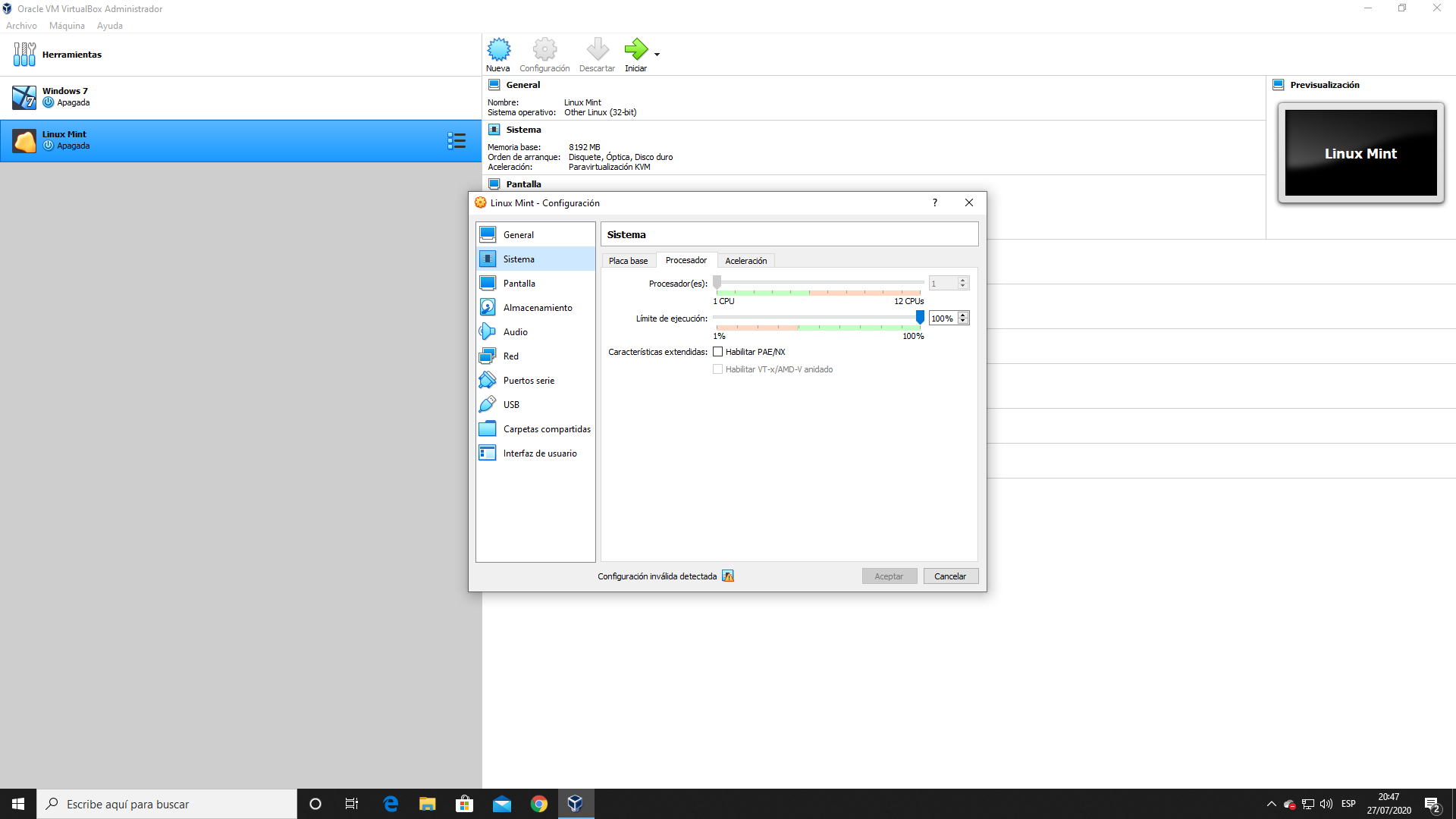Screen dimensions: 1456x819
Task: Open the Máquina menu
Action: [67, 26]
